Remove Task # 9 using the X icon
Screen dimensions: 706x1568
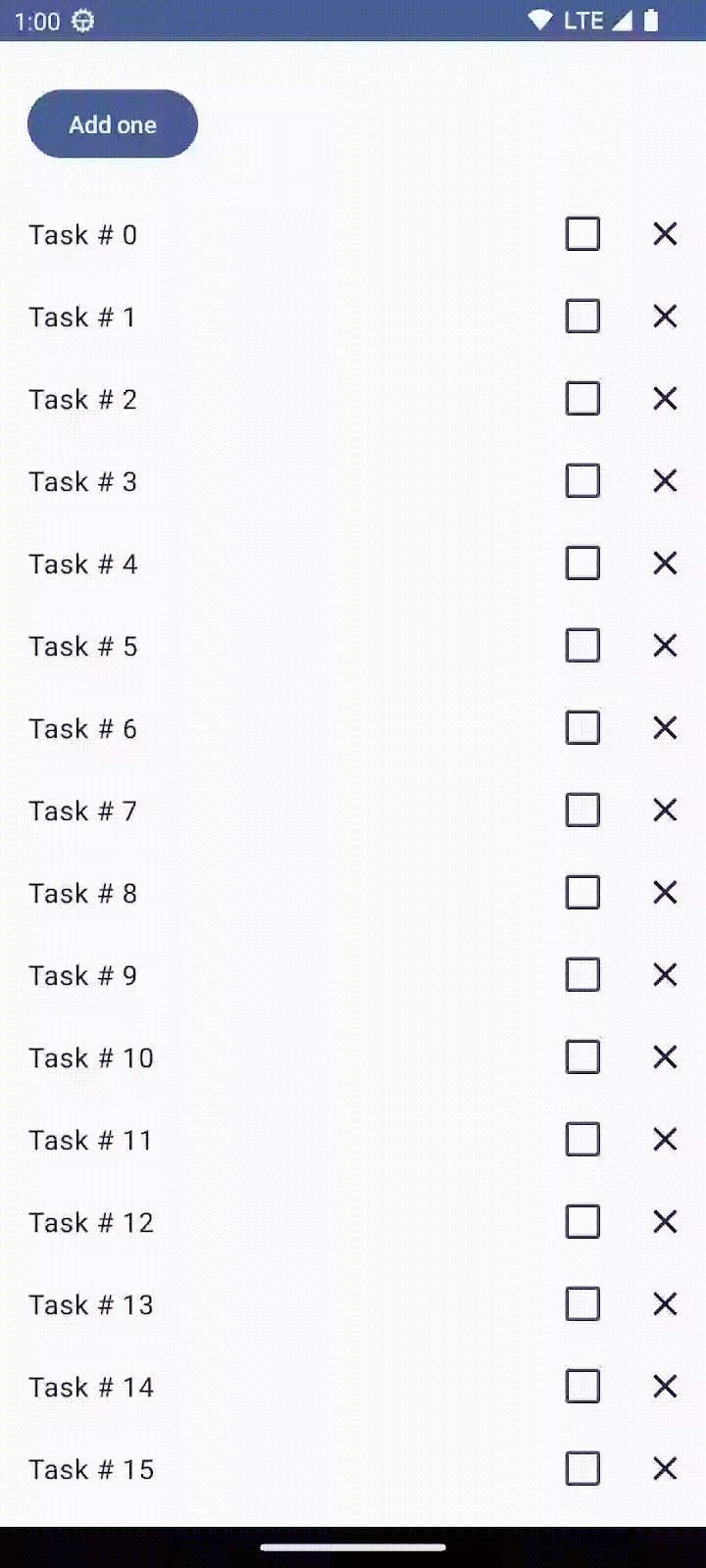point(664,974)
